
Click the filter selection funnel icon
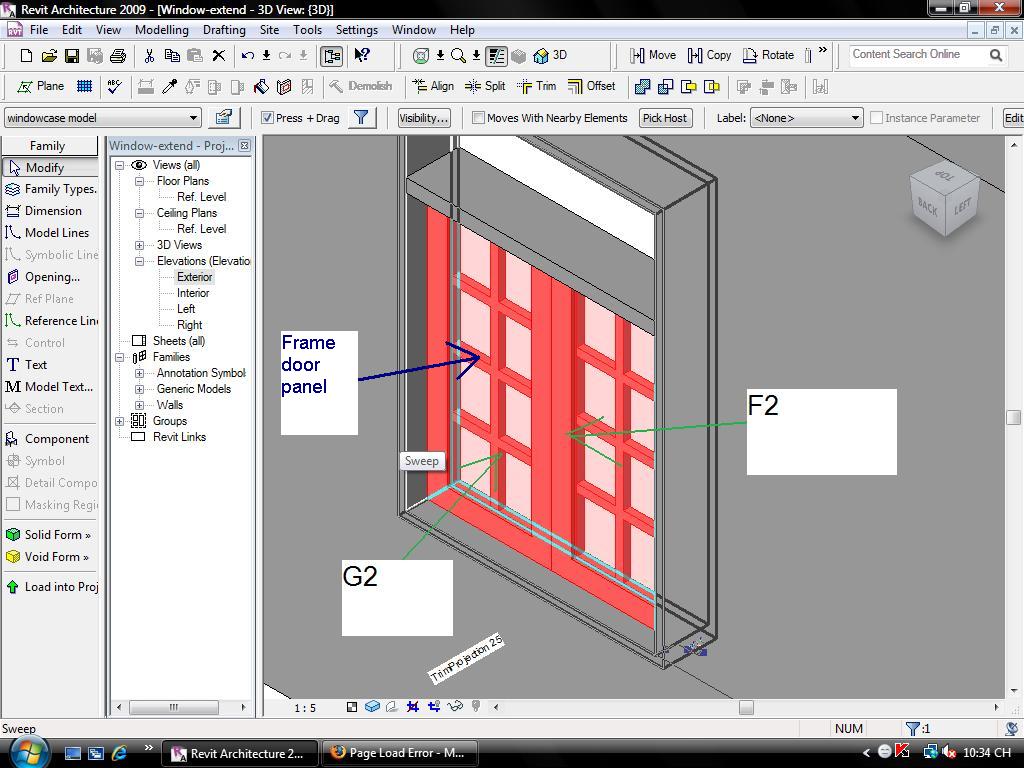[x=361, y=118]
